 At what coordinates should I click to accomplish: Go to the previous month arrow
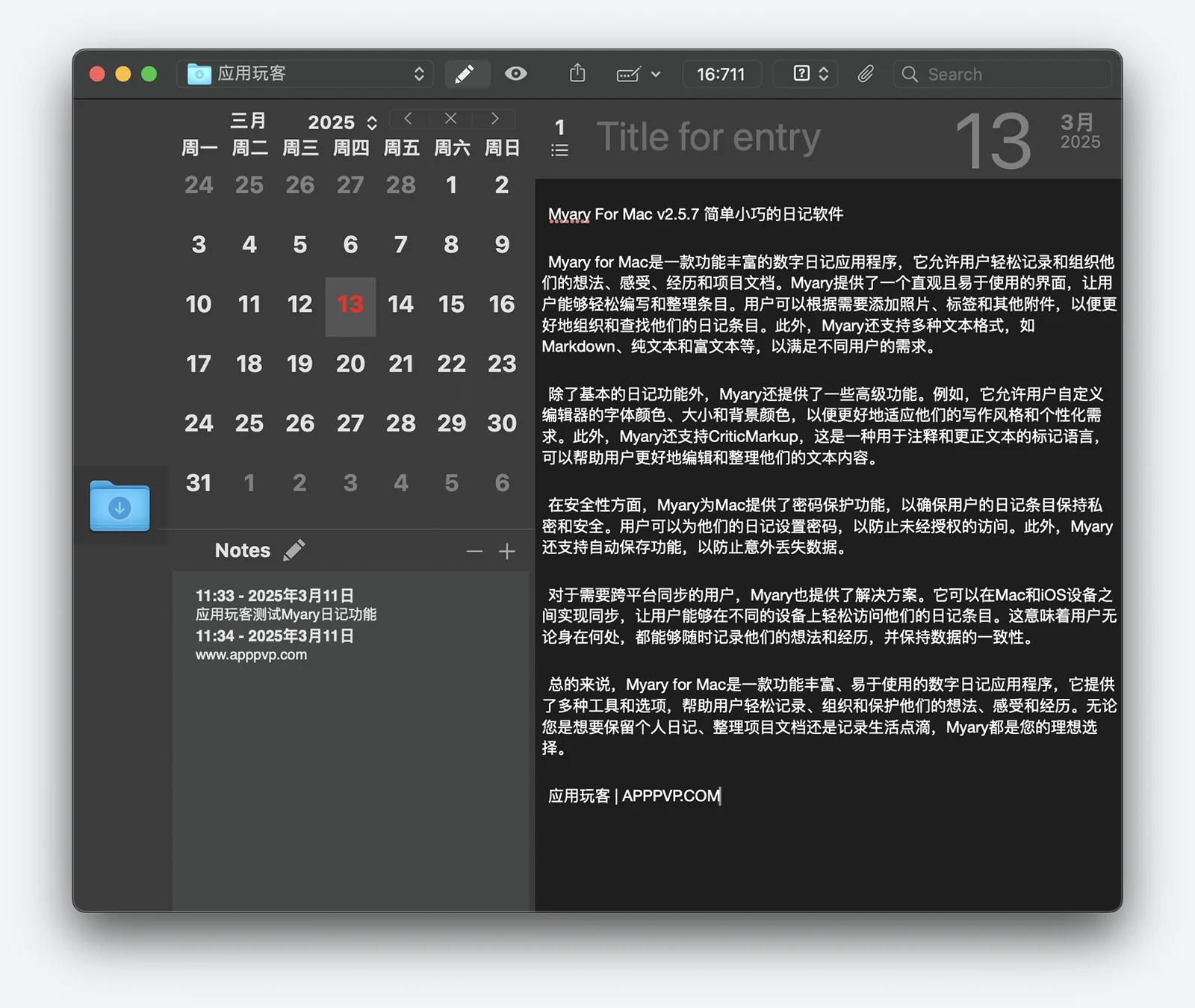coord(408,118)
